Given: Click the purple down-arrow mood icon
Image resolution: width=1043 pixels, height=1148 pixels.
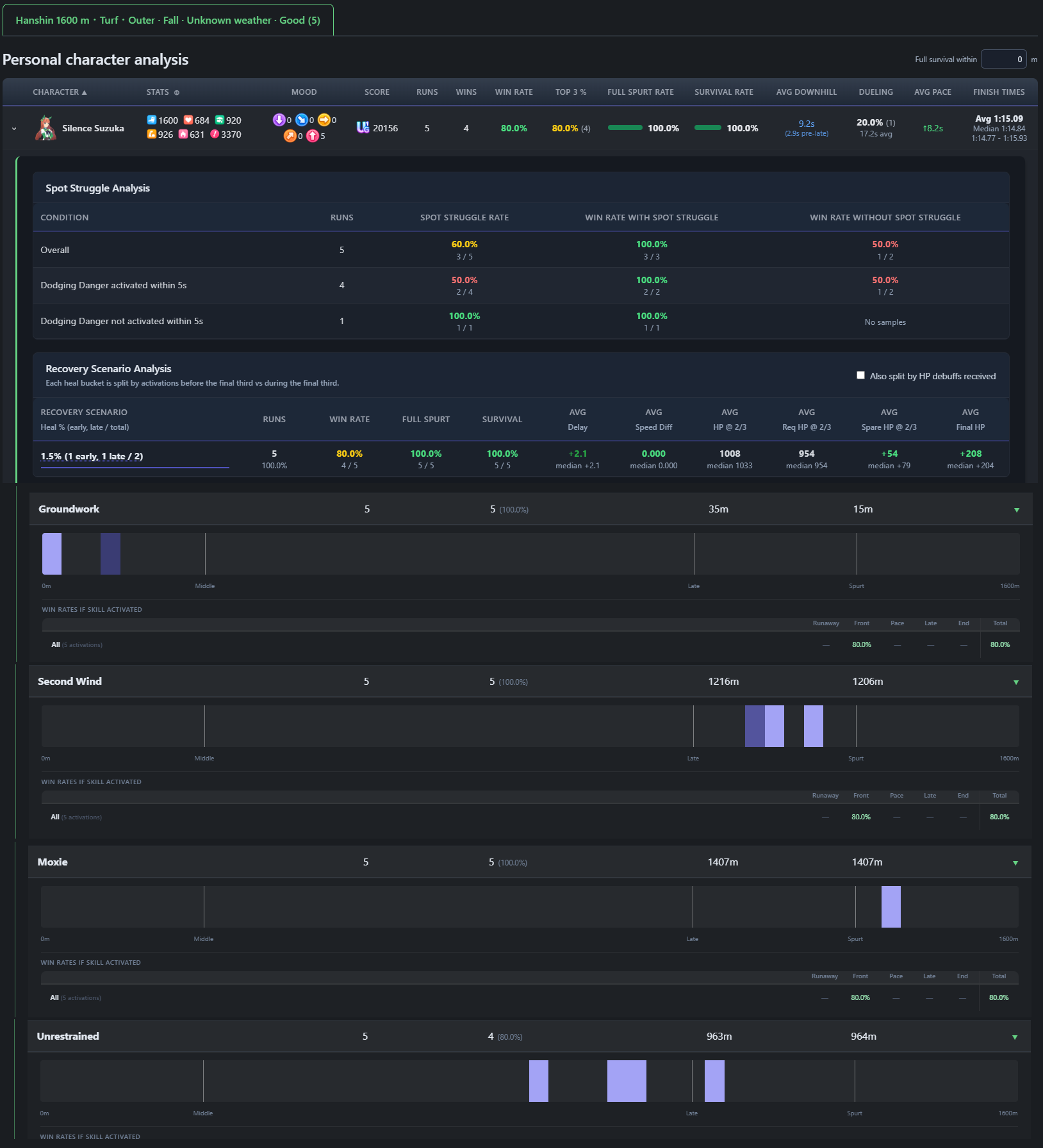Looking at the screenshot, I should click(x=279, y=120).
